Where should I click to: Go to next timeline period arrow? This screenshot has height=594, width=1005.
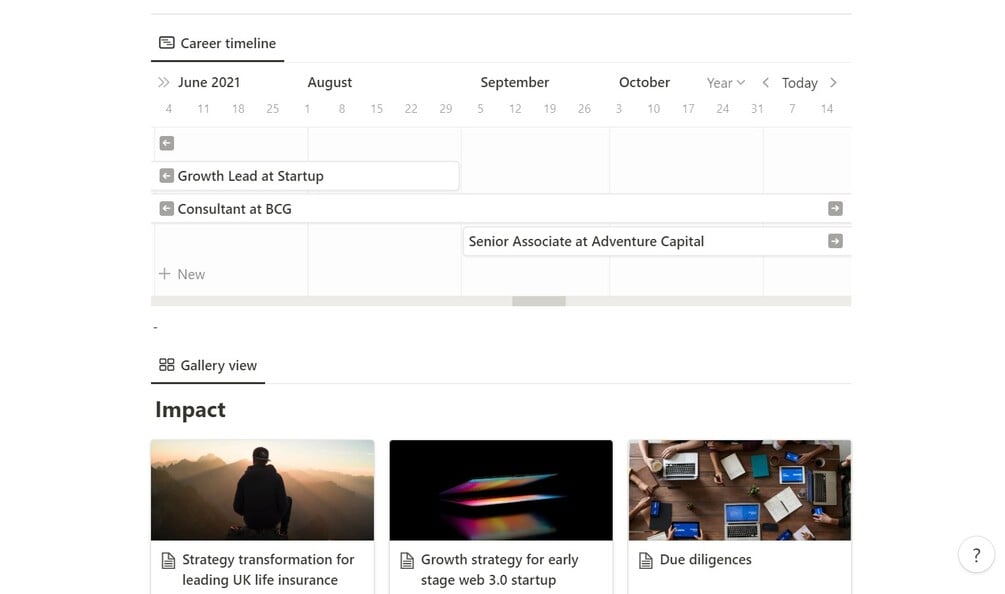pyautogui.click(x=833, y=82)
